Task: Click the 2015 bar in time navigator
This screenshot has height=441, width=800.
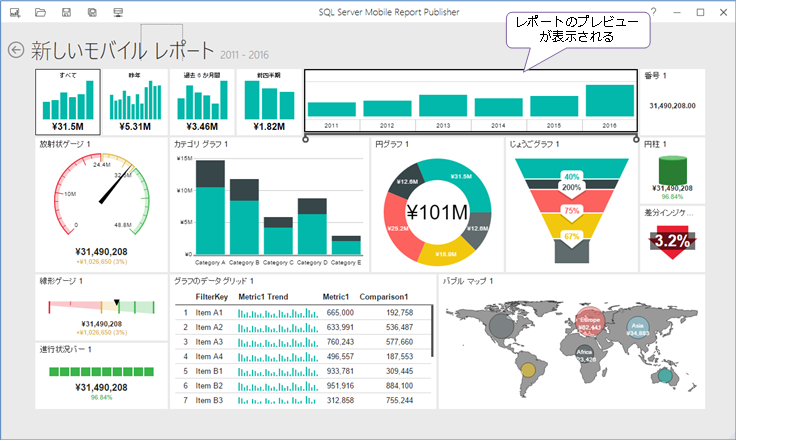Action: point(554,106)
